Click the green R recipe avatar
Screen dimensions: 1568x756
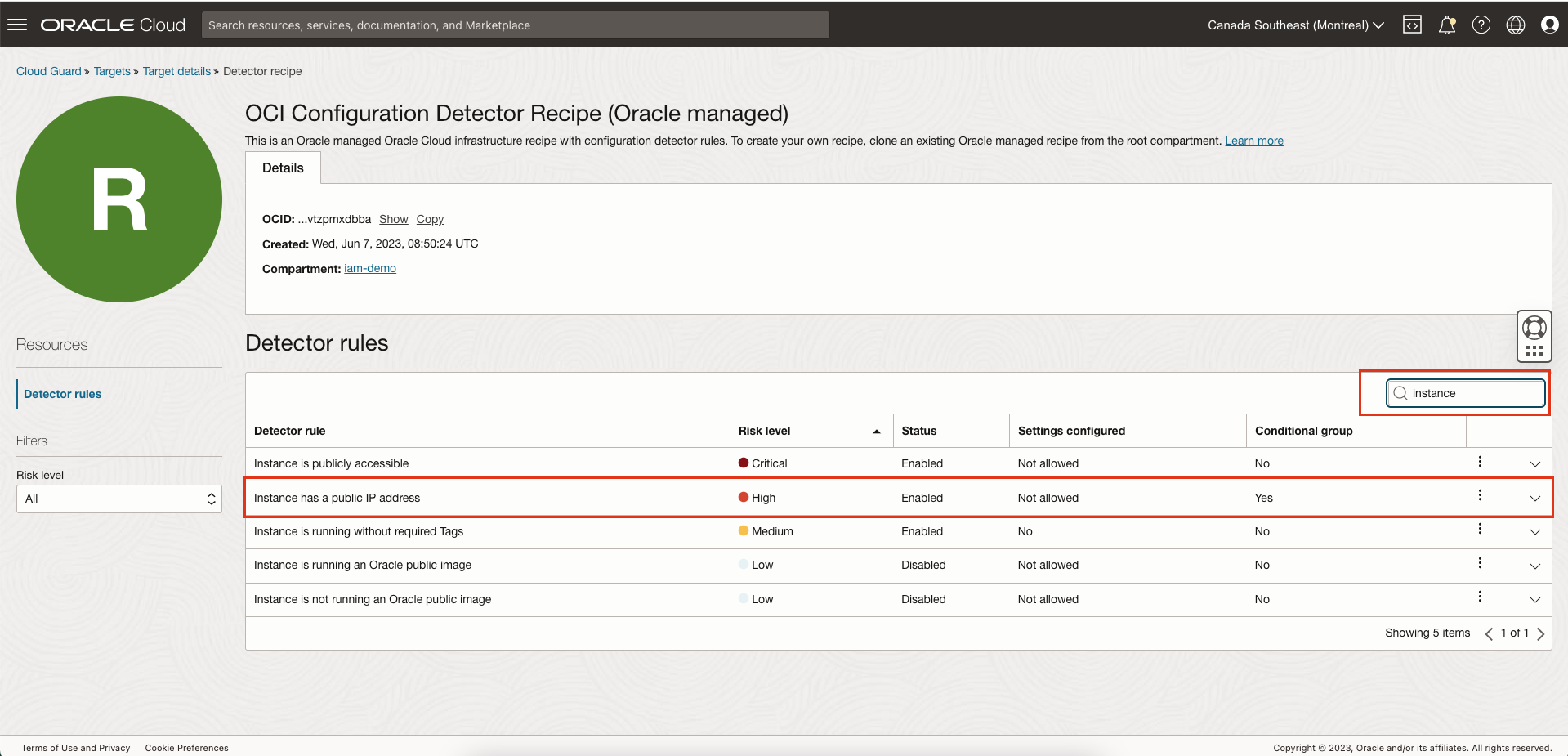click(x=119, y=199)
